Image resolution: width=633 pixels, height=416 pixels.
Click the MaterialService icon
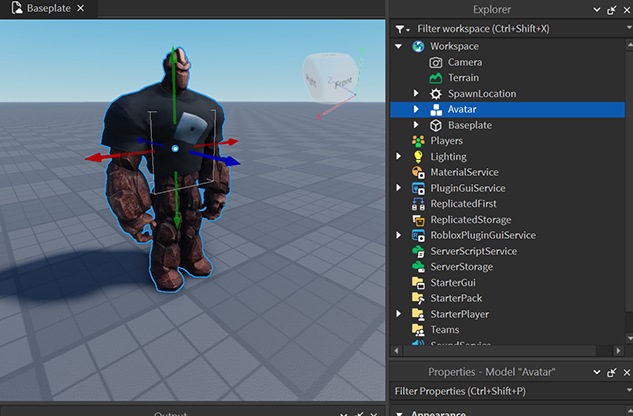point(418,172)
